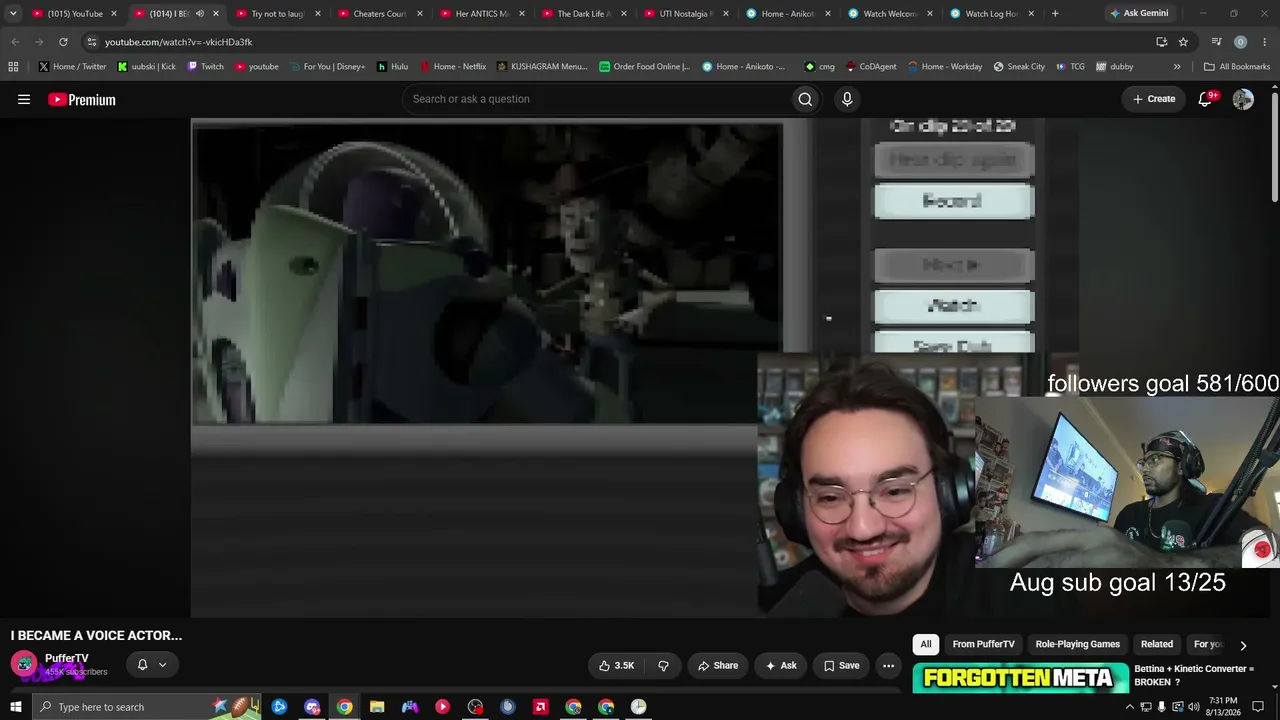Image resolution: width=1280 pixels, height=720 pixels.
Task: Save video to a playlist
Action: (x=841, y=666)
